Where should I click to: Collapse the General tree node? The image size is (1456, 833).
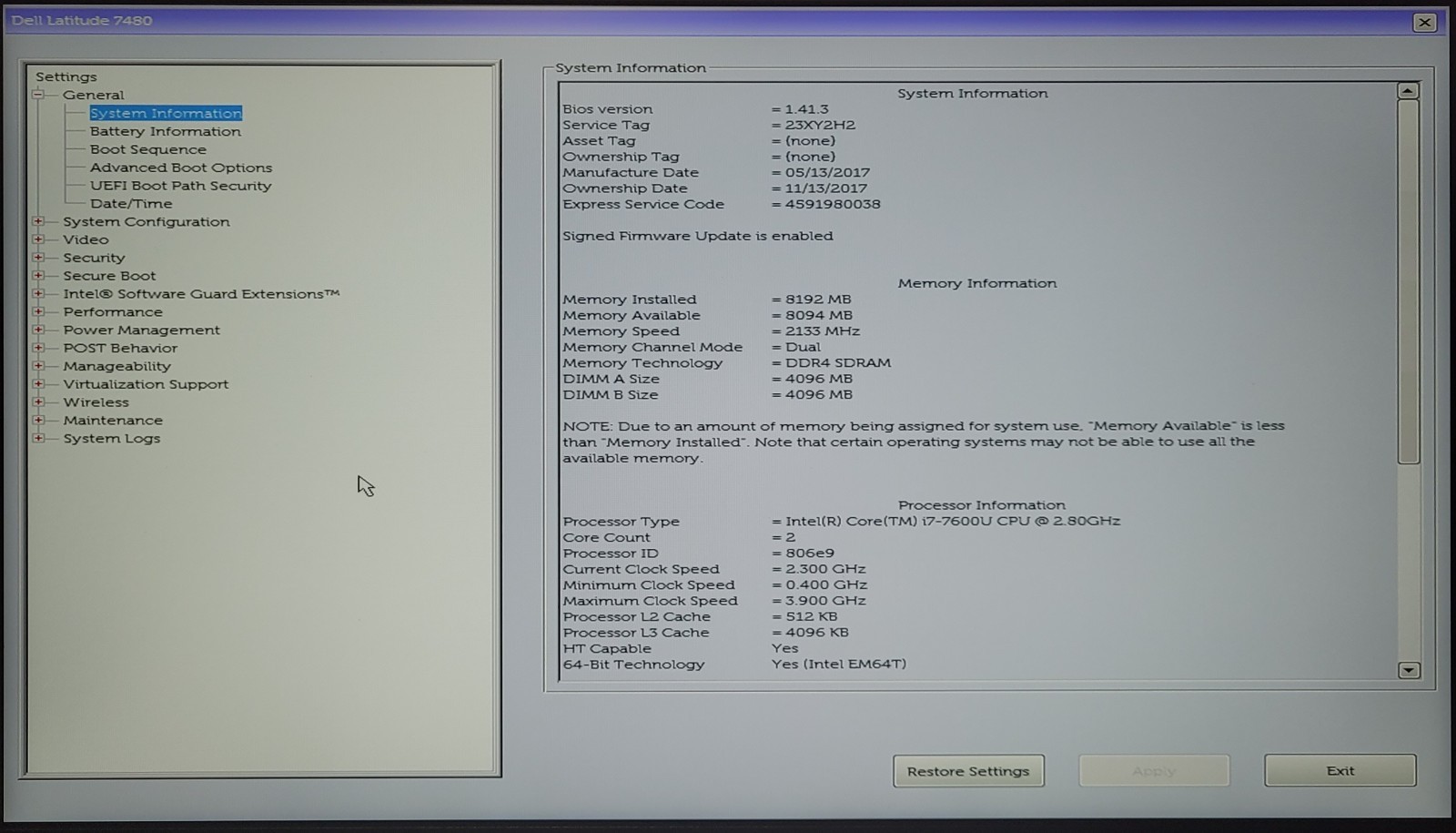coord(38,95)
